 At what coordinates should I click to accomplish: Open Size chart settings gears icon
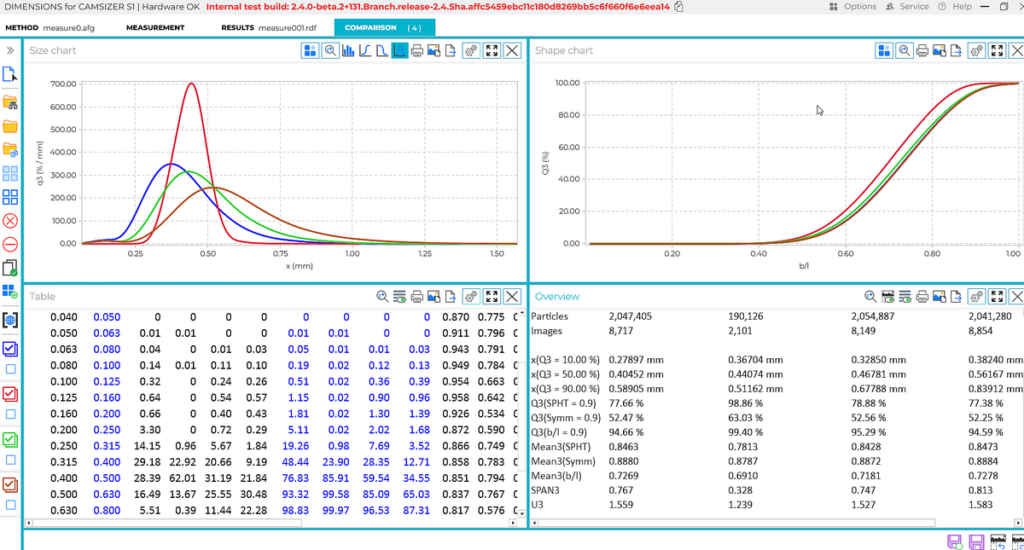tap(471, 50)
